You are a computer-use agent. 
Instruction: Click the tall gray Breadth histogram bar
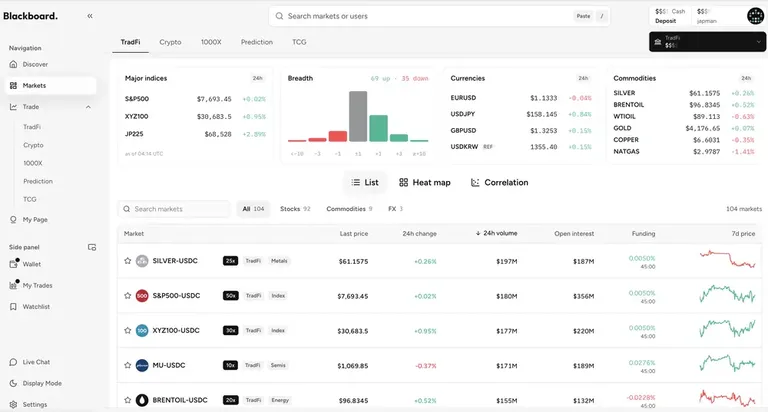click(x=358, y=116)
